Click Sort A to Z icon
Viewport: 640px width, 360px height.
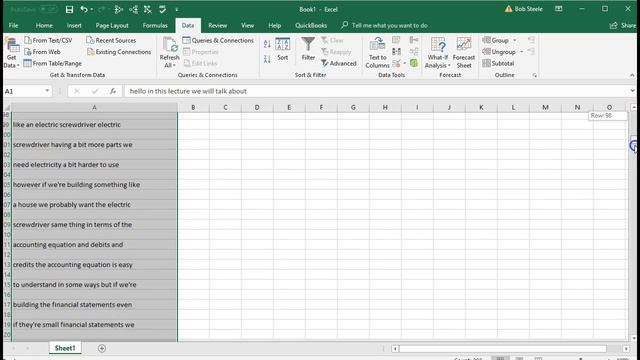pyautogui.click(x=267, y=44)
